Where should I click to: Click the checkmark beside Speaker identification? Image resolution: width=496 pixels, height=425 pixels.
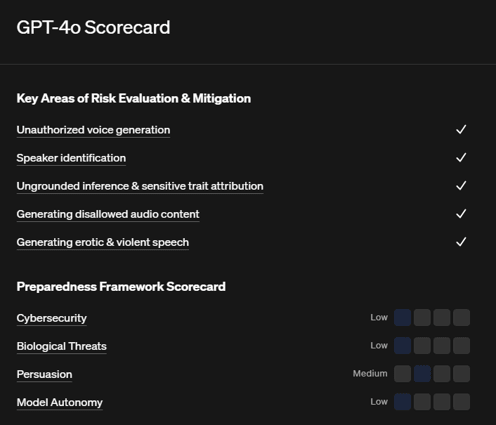461,157
